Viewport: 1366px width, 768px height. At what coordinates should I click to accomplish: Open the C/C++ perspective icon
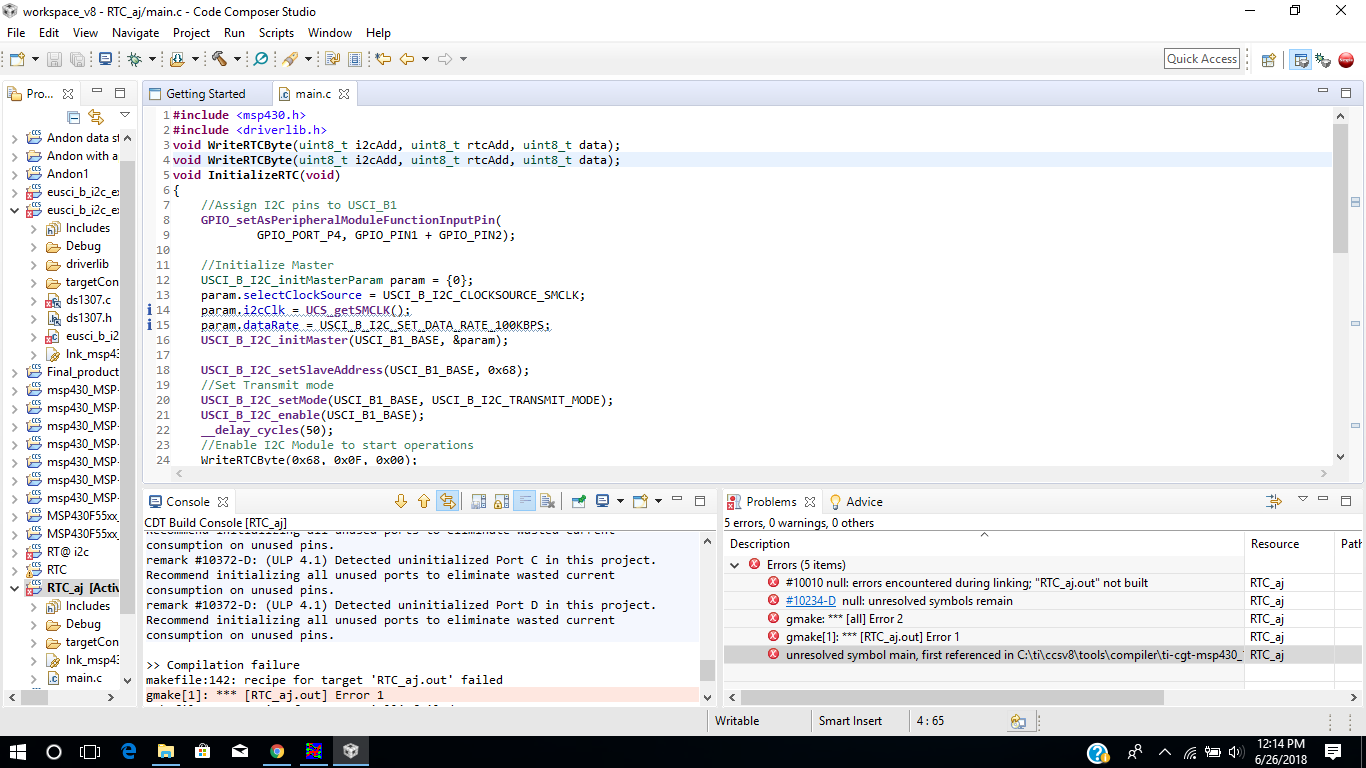1301,59
